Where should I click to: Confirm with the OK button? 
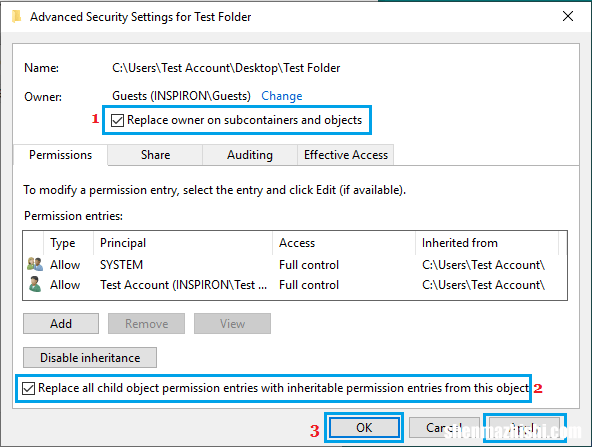click(364, 428)
